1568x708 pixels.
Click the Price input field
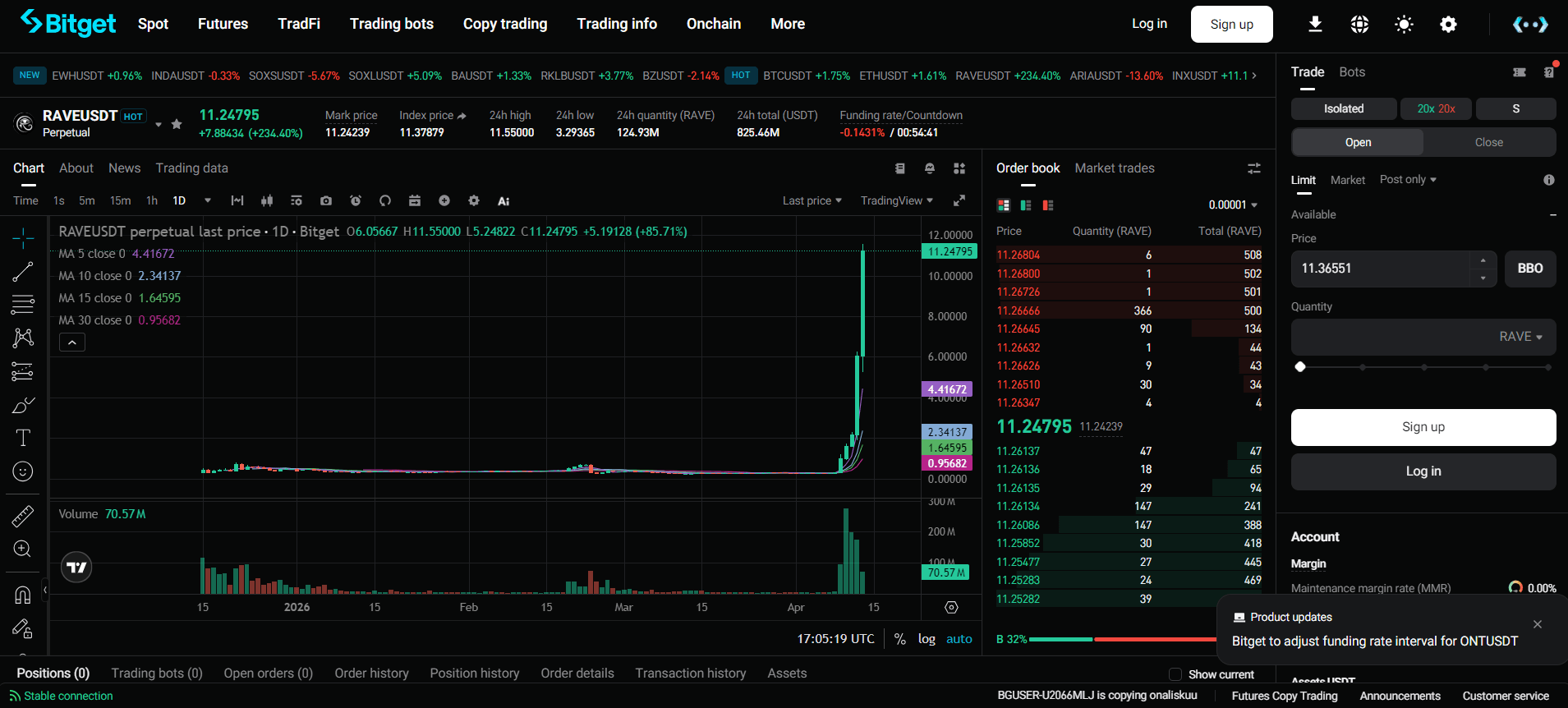pyautogui.click(x=1380, y=269)
